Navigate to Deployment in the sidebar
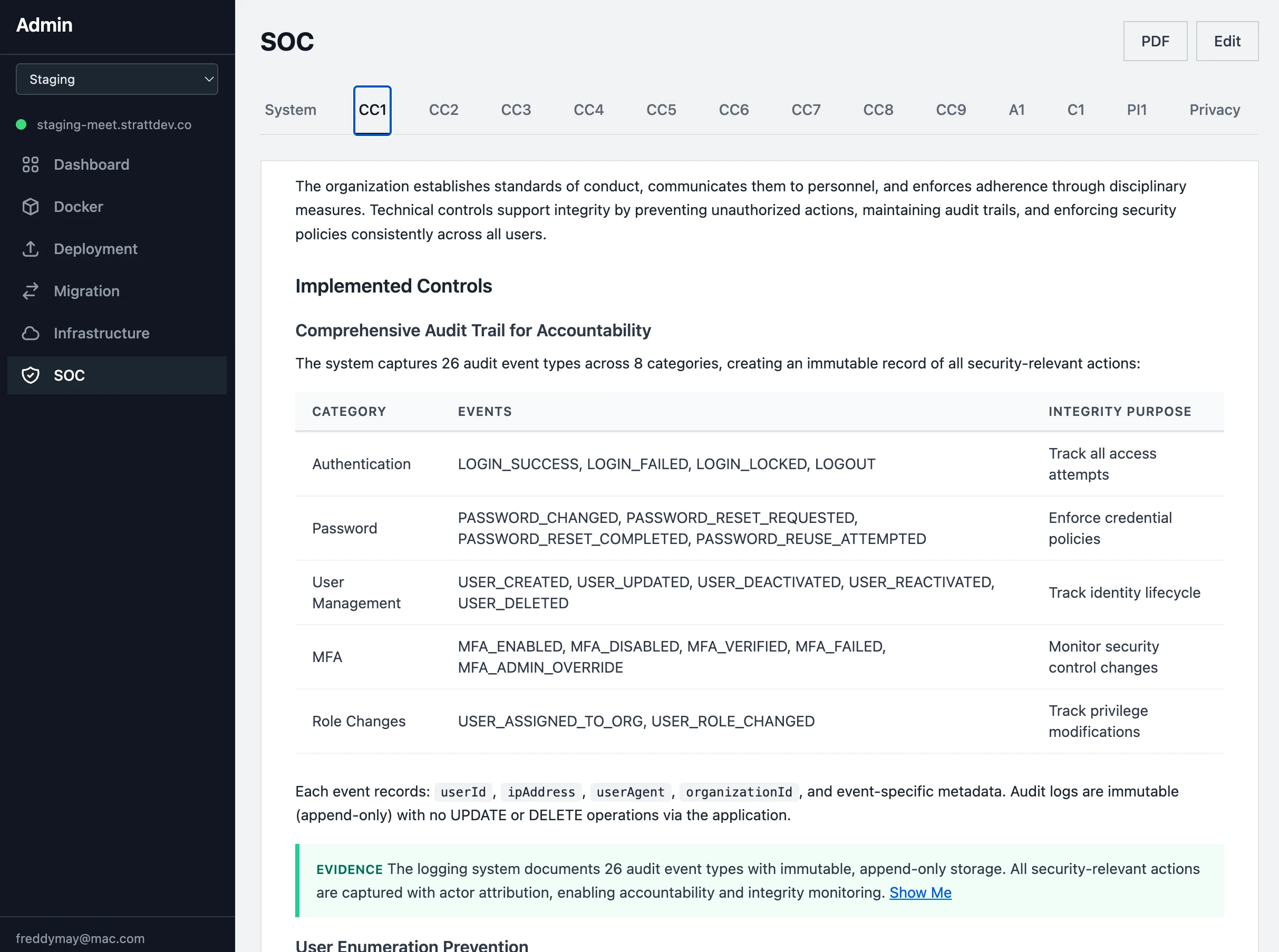The width and height of the screenshot is (1279, 952). [95, 249]
